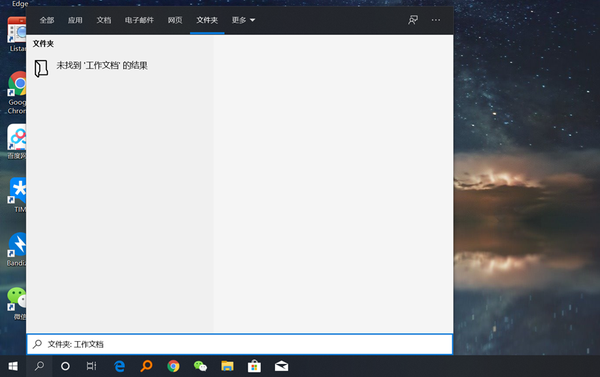
Task: Open the three-dots options menu
Action: (x=435, y=20)
